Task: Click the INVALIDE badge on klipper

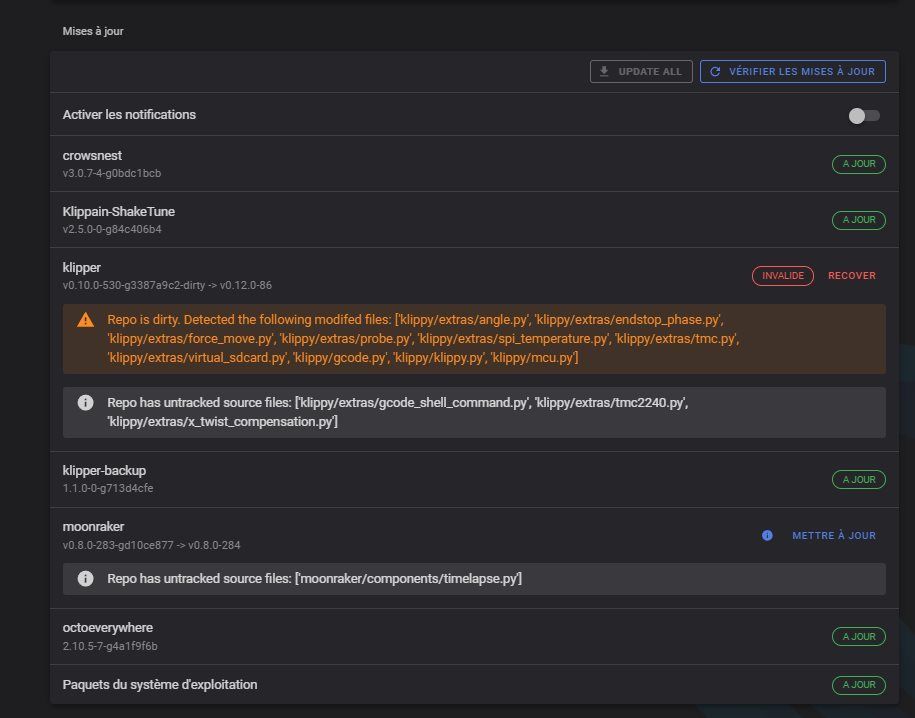Action: point(783,276)
